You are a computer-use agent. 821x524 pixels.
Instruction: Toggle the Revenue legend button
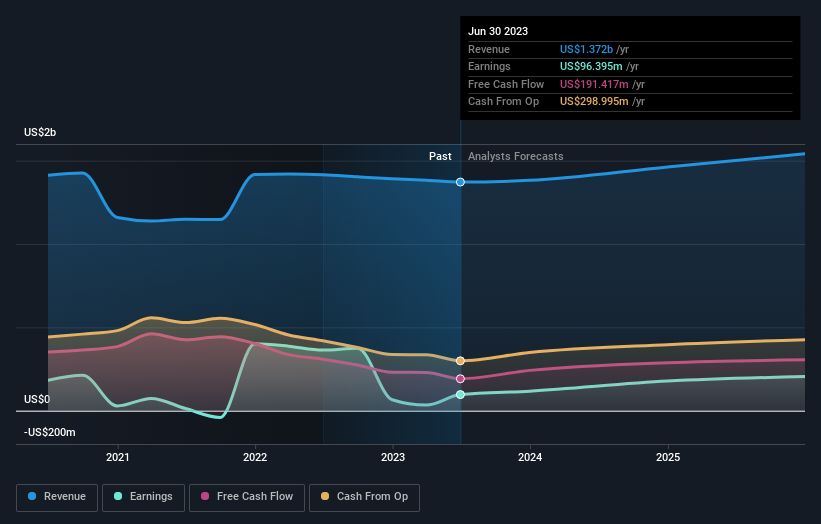click(57, 497)
